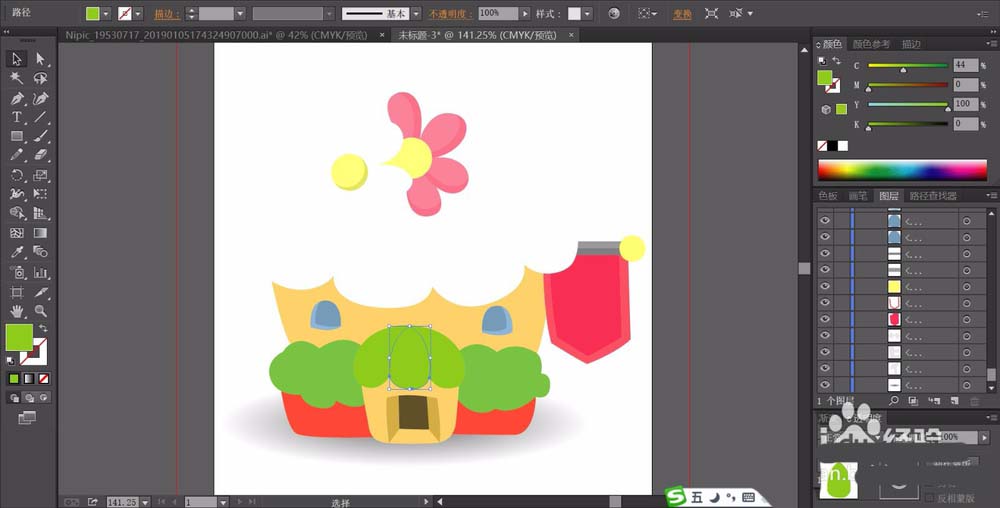Pick a color from the spectrum bar

[902, 171]
